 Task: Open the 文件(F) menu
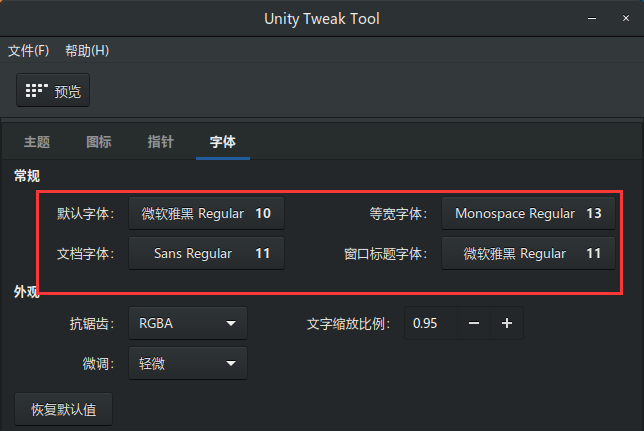tap(29, 51)
